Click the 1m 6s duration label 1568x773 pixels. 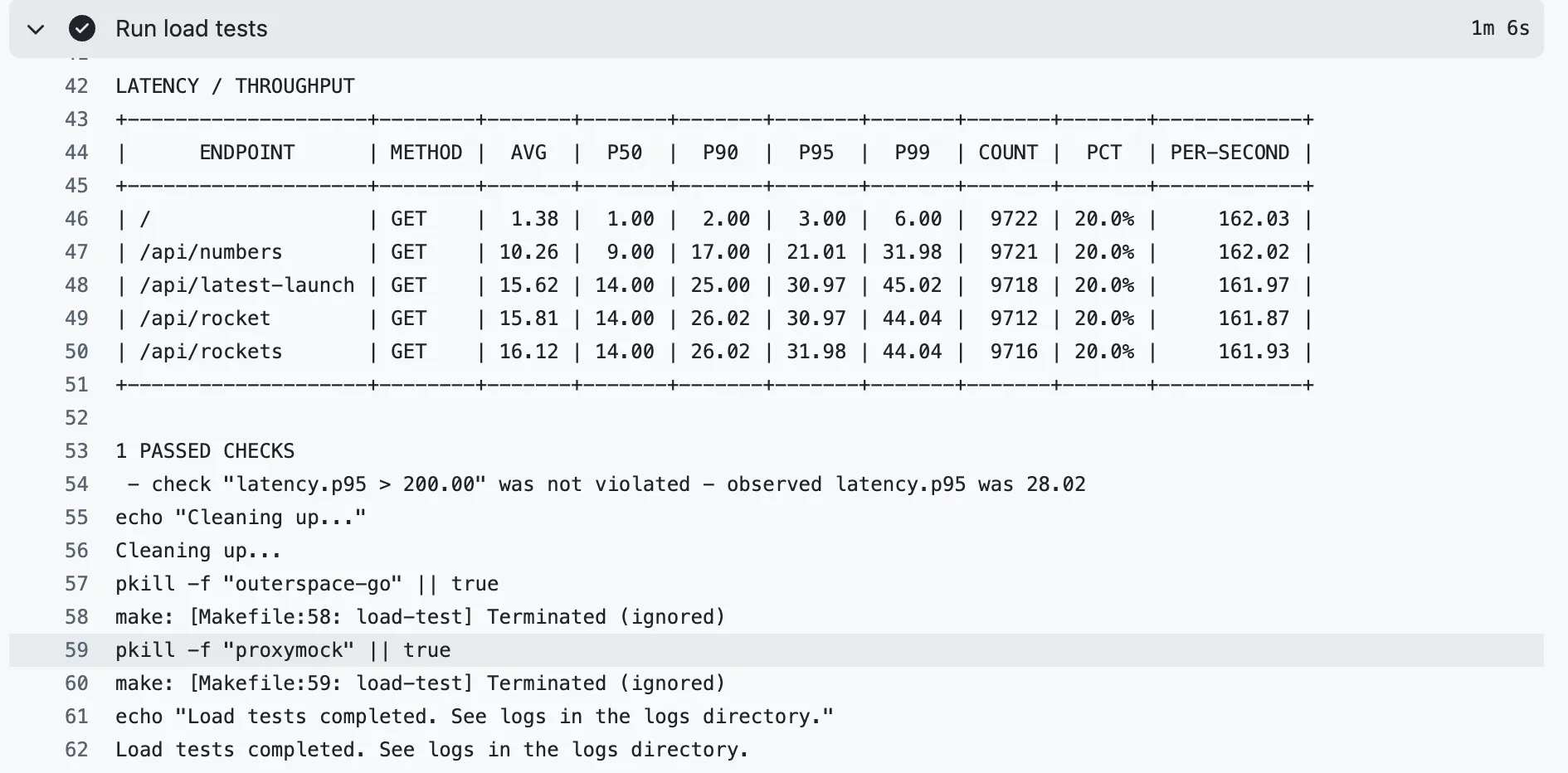point(1499,28)
